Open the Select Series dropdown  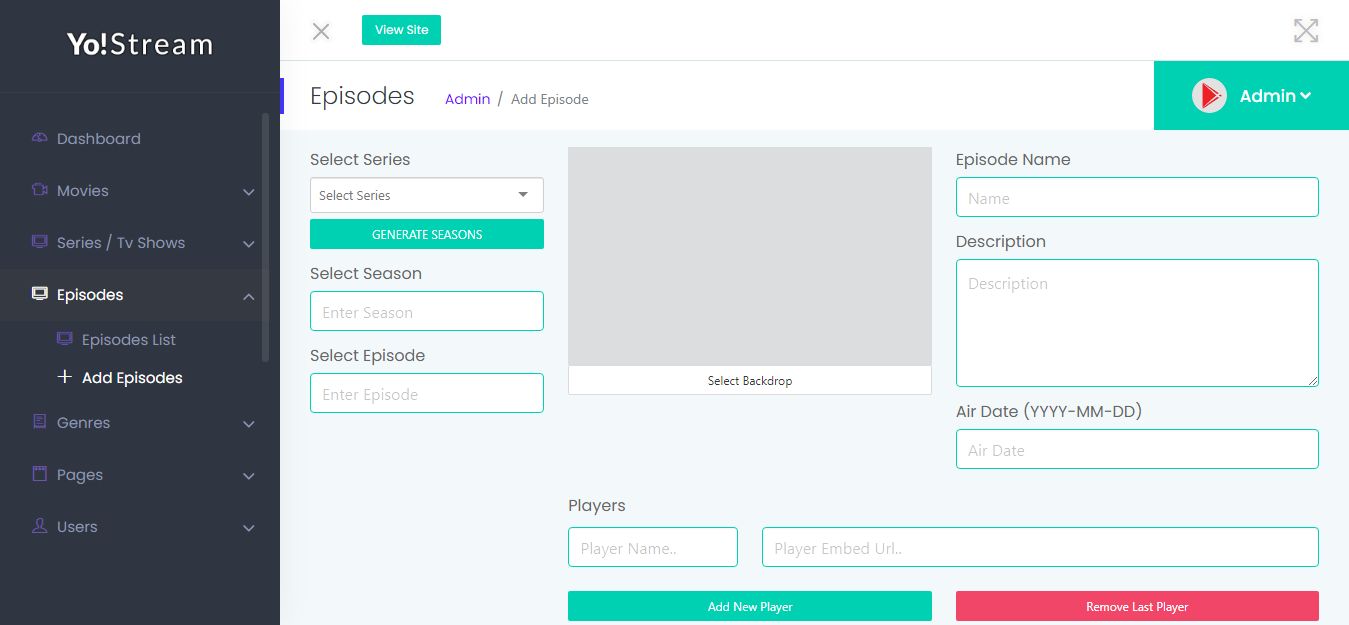[427, 195]
